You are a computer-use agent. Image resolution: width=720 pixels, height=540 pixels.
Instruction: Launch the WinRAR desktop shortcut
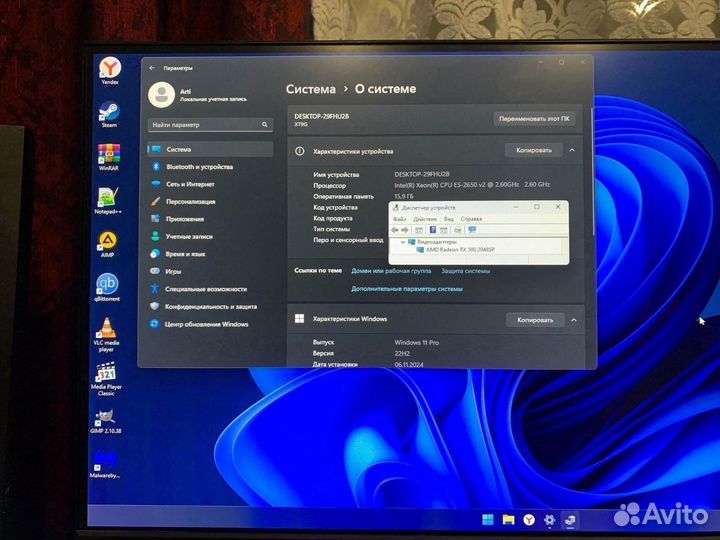click(x=108, y=156)
